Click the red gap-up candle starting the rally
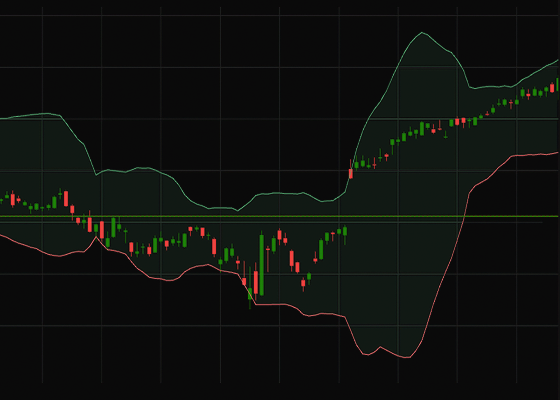This screenshot has width=560, height=400. tap(351, 174)
